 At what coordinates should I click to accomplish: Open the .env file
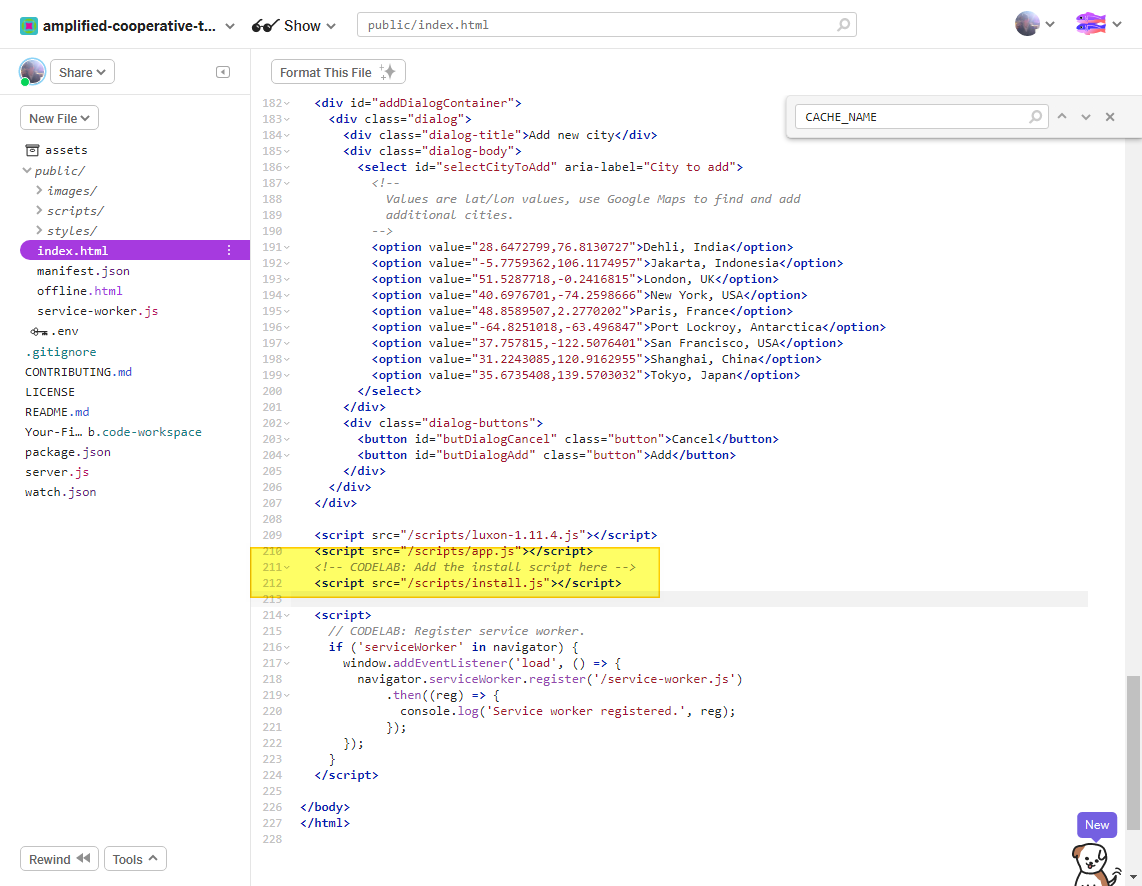click(x=55, y=331)
